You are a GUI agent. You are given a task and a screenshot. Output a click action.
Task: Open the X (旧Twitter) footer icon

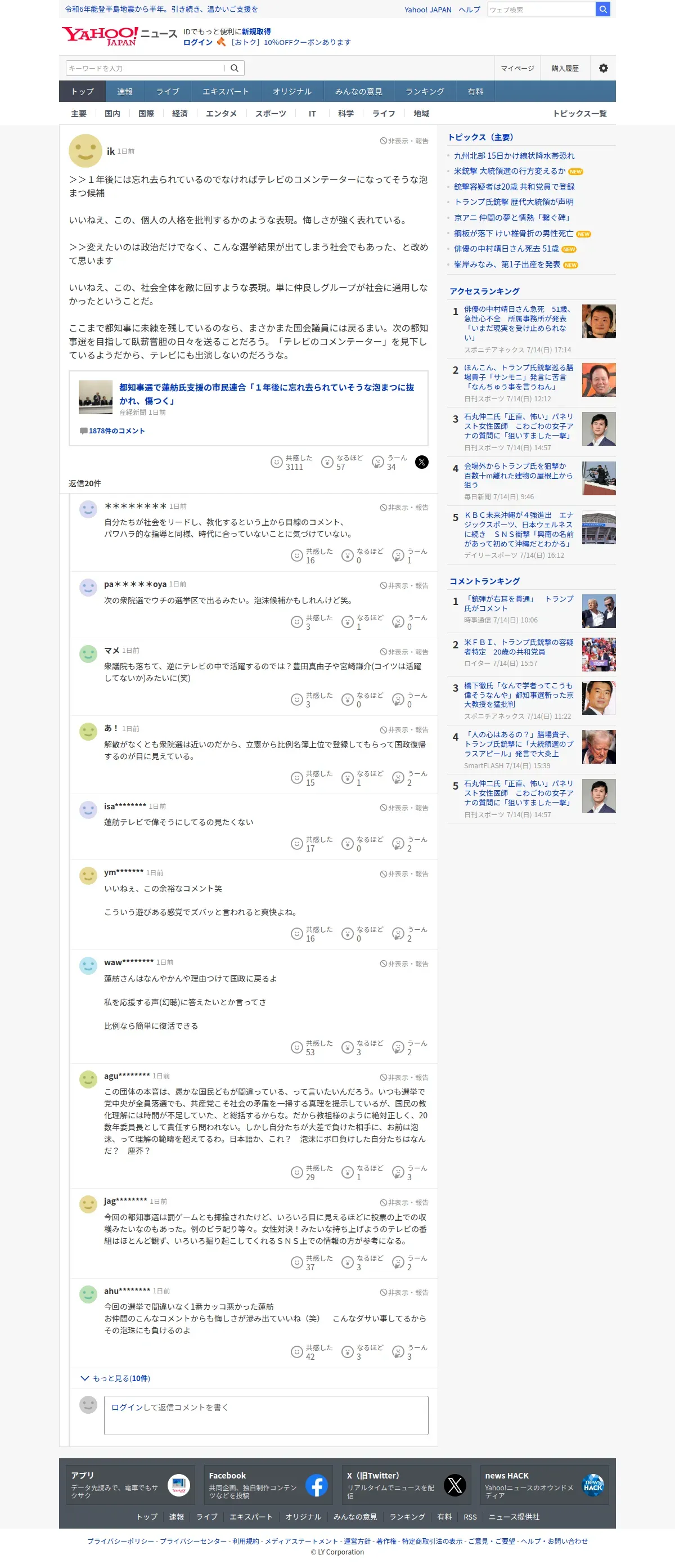coord(455,1485)
